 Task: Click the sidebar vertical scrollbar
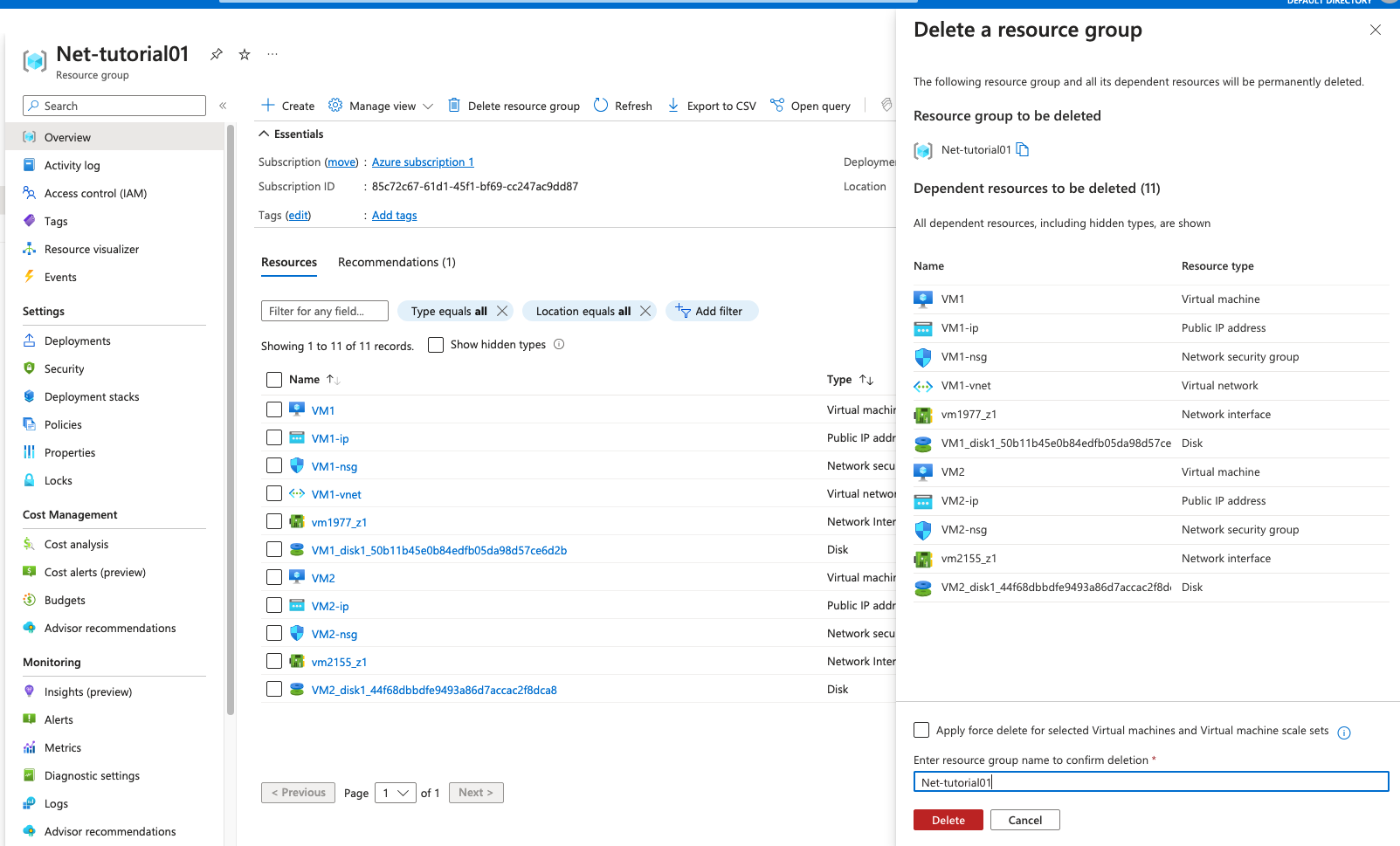pyautogui.click(x=231, y=419)
